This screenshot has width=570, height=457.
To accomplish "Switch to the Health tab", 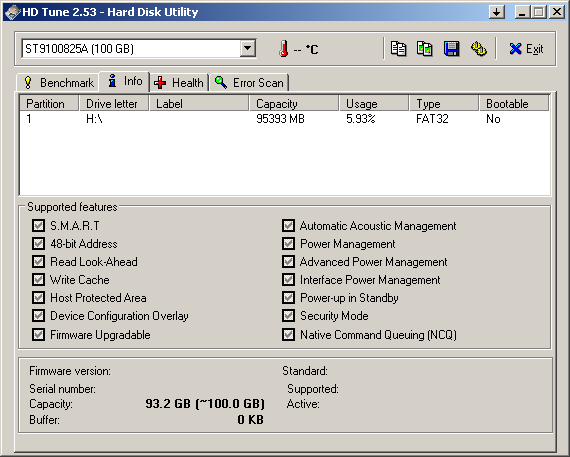I will click(179, 83).
